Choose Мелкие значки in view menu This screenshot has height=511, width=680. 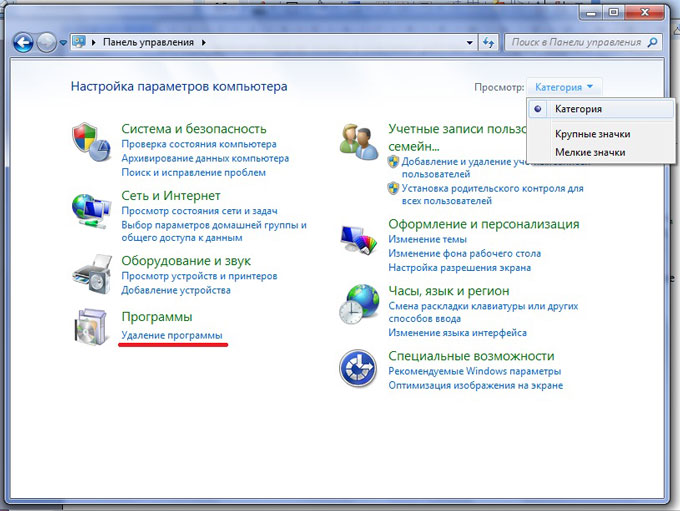tap(590, 152)
